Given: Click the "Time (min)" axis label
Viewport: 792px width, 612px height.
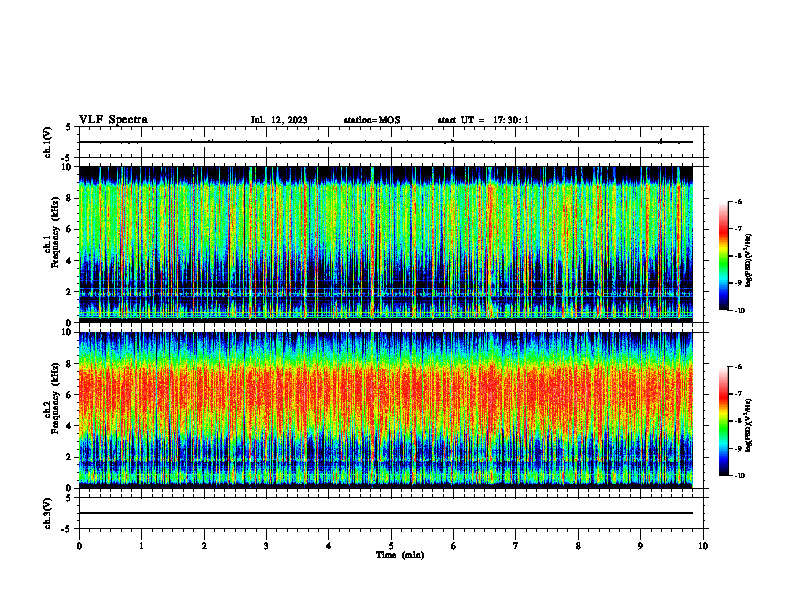Looking at the screenshot, I should tap(400, 555).
